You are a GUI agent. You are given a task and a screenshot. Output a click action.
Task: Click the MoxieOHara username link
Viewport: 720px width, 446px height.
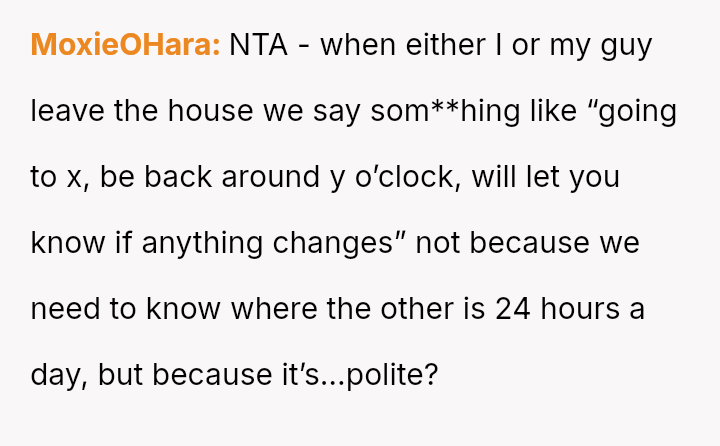(x=125, y=45)
